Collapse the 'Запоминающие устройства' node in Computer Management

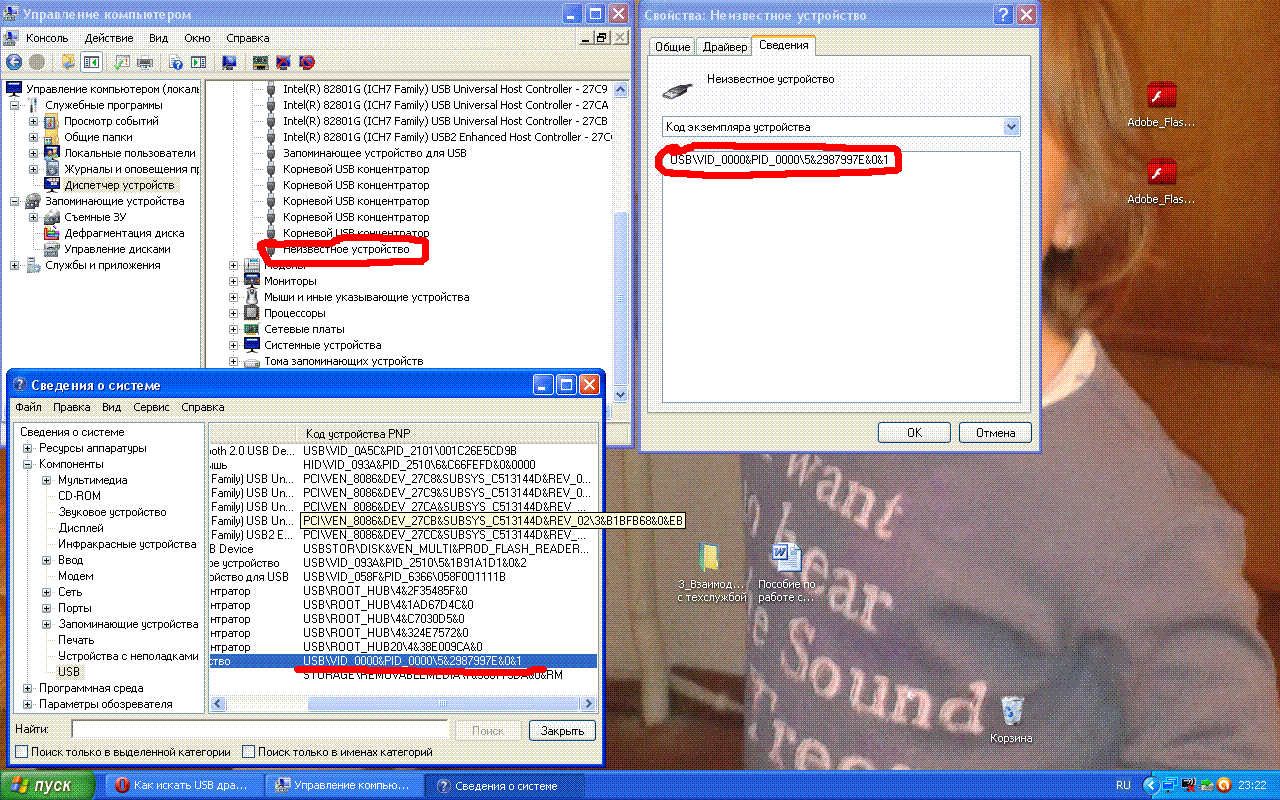(15, 201)
